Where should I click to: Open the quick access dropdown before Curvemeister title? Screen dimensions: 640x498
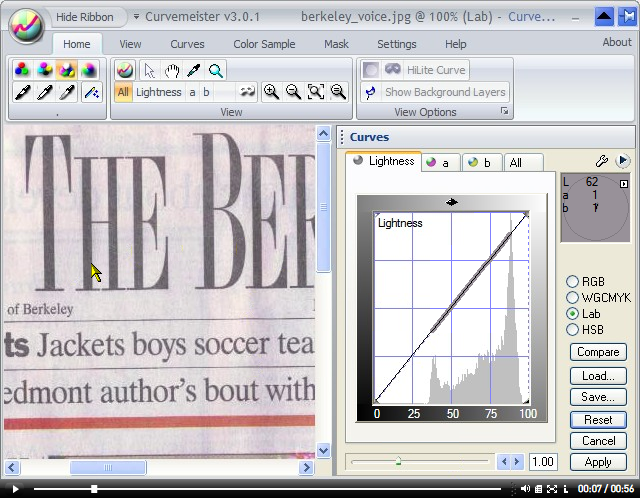pos(136,17)
